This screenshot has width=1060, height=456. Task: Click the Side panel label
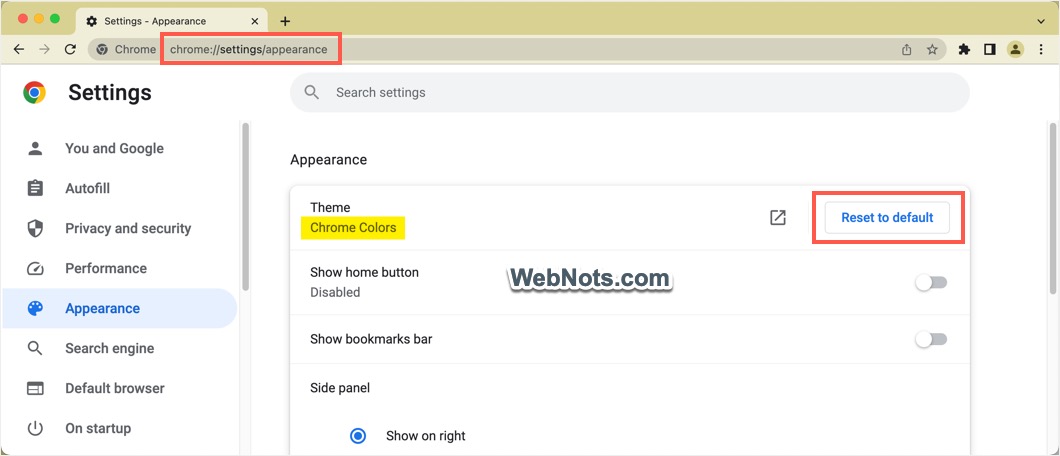(x=340, y=388)
